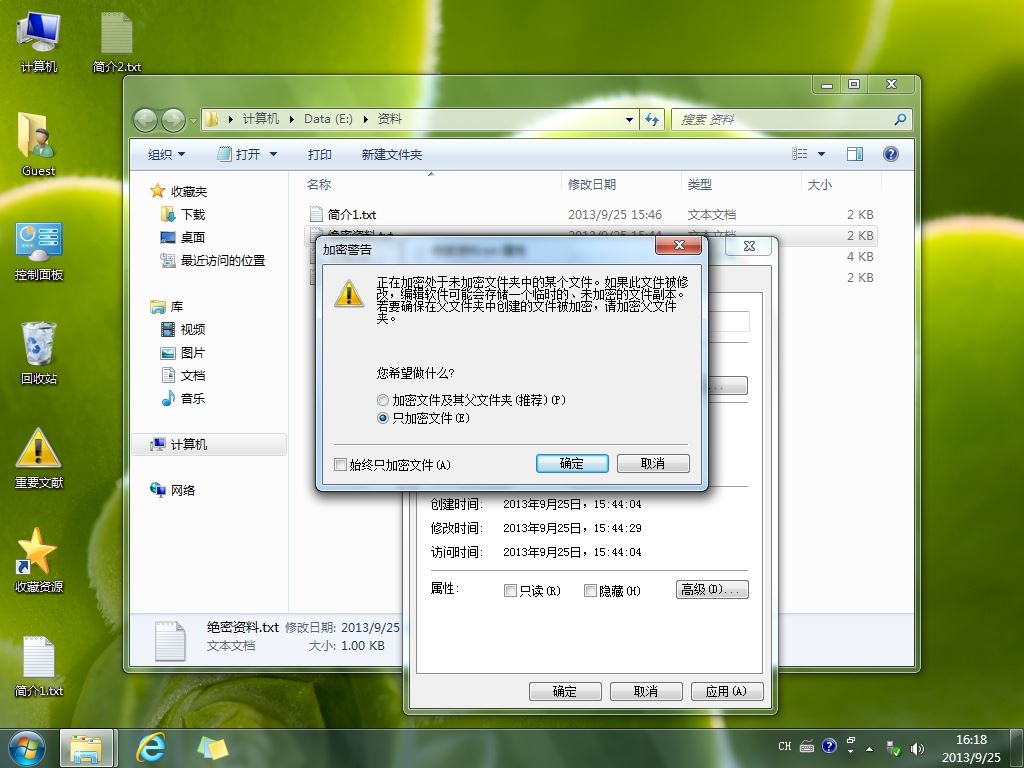Open 下载 in the favorites sidebar

pos(184,214)
